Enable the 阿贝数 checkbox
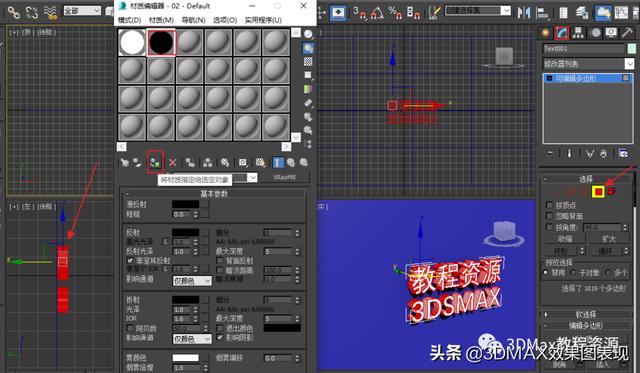 pyautogui.click(x=130, y=328)
